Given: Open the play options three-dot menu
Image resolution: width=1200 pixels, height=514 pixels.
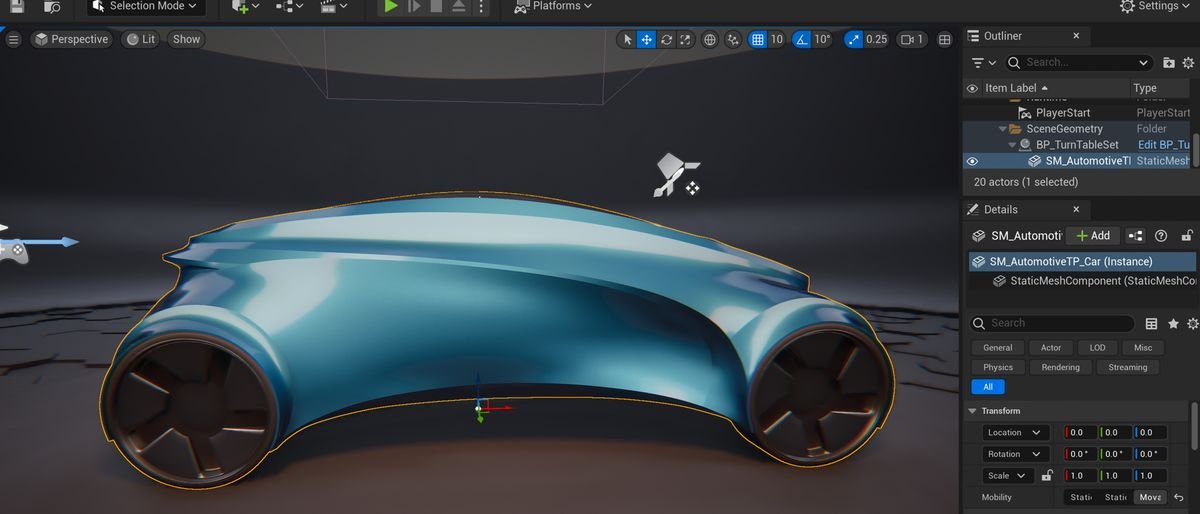Looking at the screenshot, I should coord(482,6).
